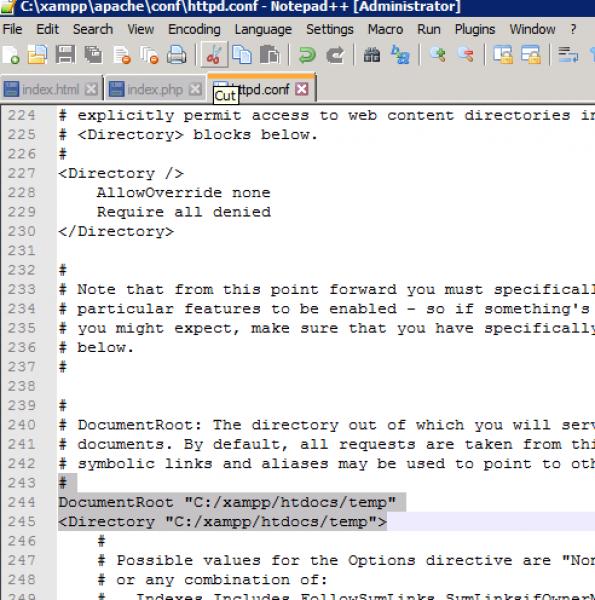Viewport: 595px width, 600px height.
Task: Switch to the index.php tab
Action: (x=155, y=90)
